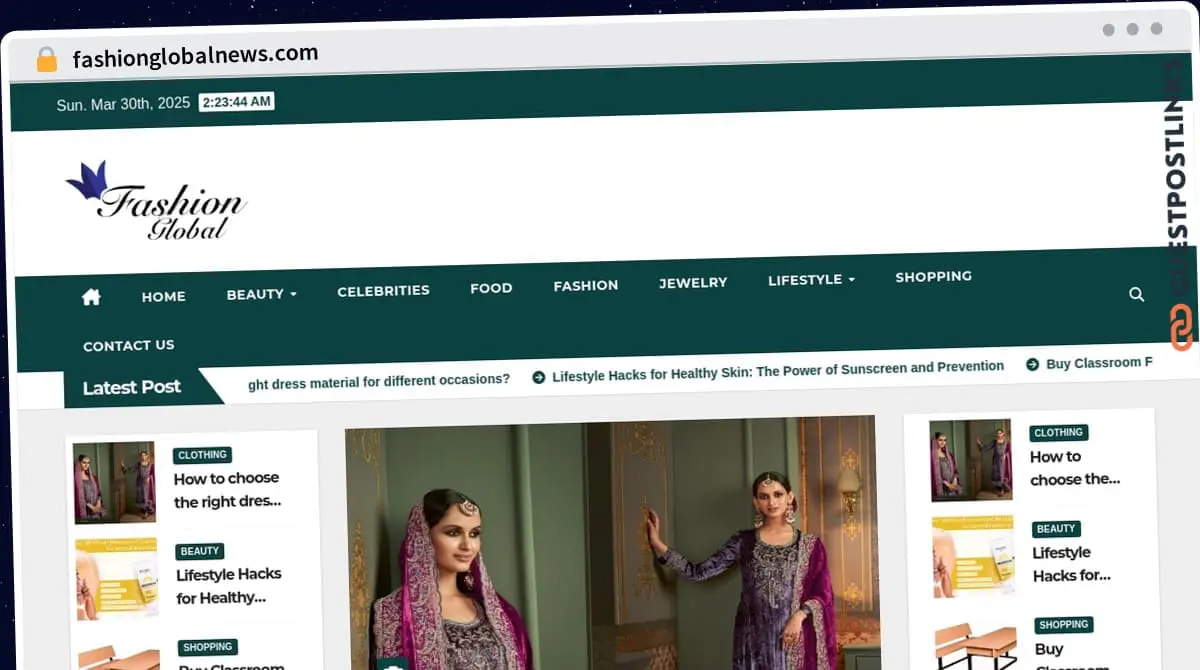Open right sidebar dress article thumbnail
This screenshot has height=670, width=1200.
tap(971, 460)
